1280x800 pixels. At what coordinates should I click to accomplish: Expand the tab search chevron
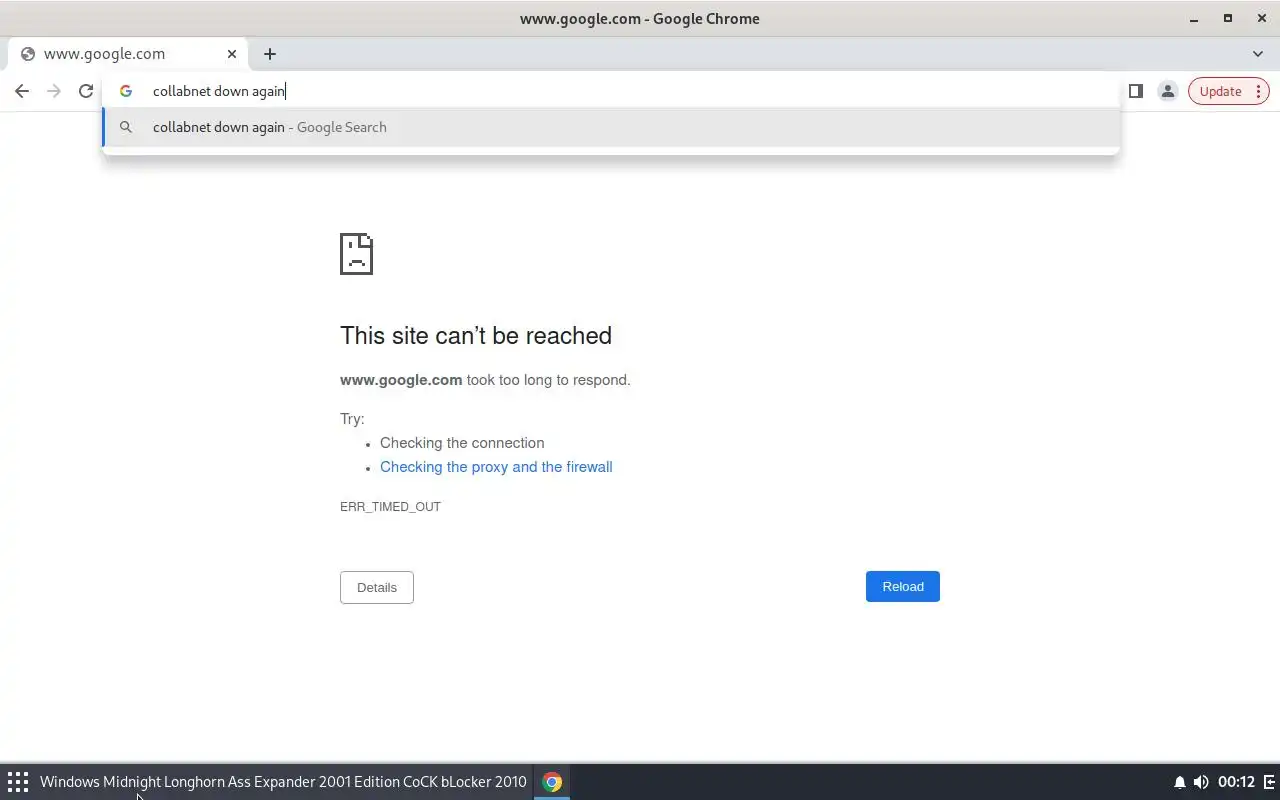[x=1258, y=54]
